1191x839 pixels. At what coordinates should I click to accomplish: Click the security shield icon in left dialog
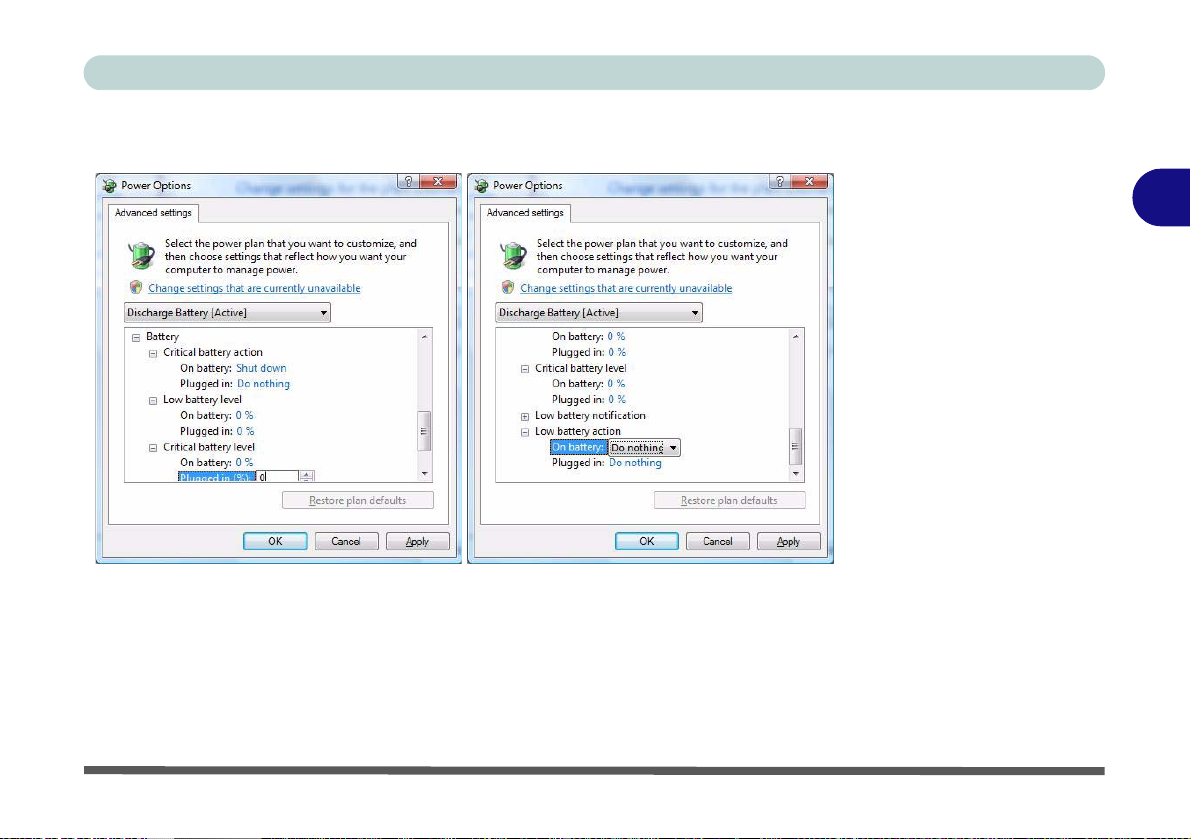coord(136,288)
